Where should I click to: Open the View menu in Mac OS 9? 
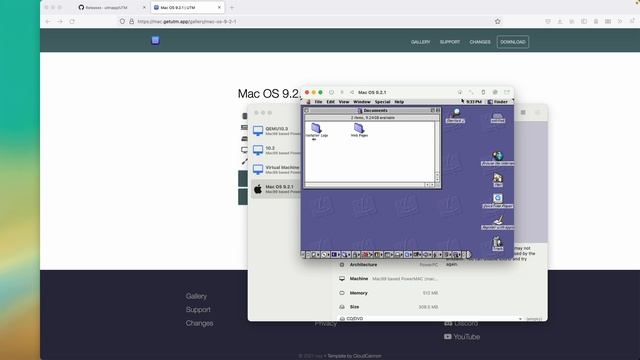coord(344,102)
